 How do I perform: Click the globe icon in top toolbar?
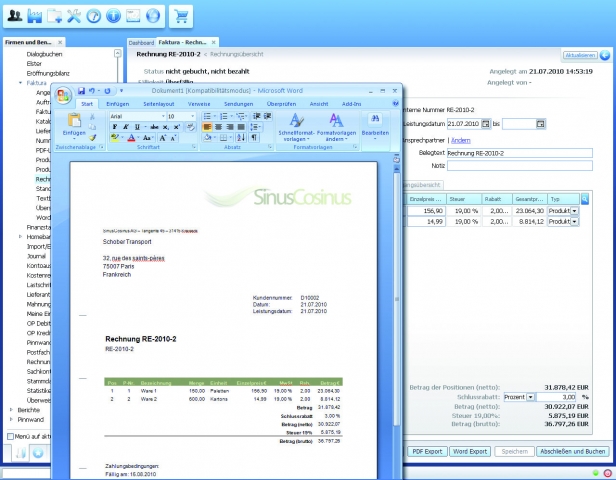pos(153,16)
